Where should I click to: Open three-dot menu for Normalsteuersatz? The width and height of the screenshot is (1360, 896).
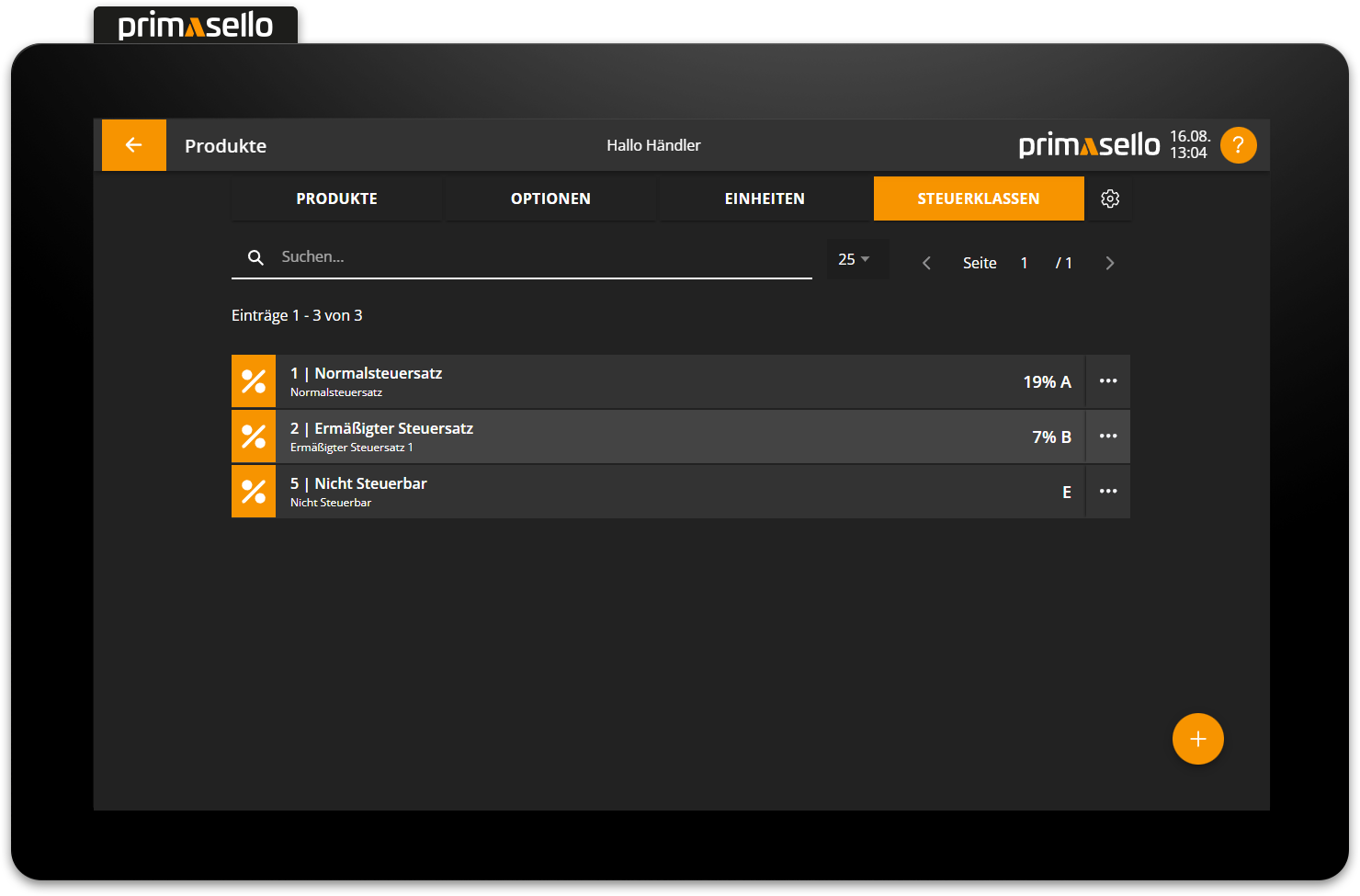(x=1108, y=381)
